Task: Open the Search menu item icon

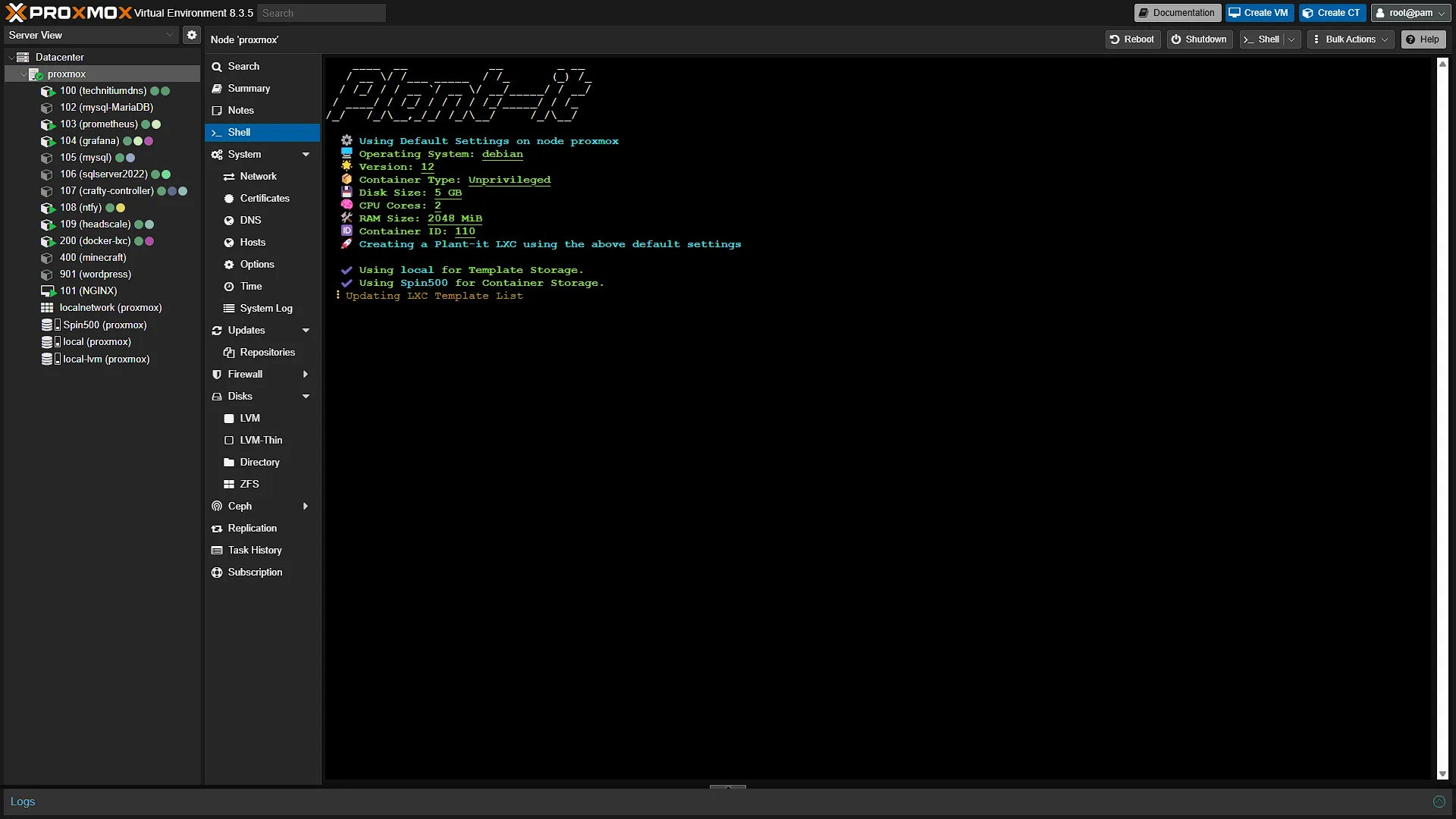Action: pyautogui.click(x=217, y=67)
